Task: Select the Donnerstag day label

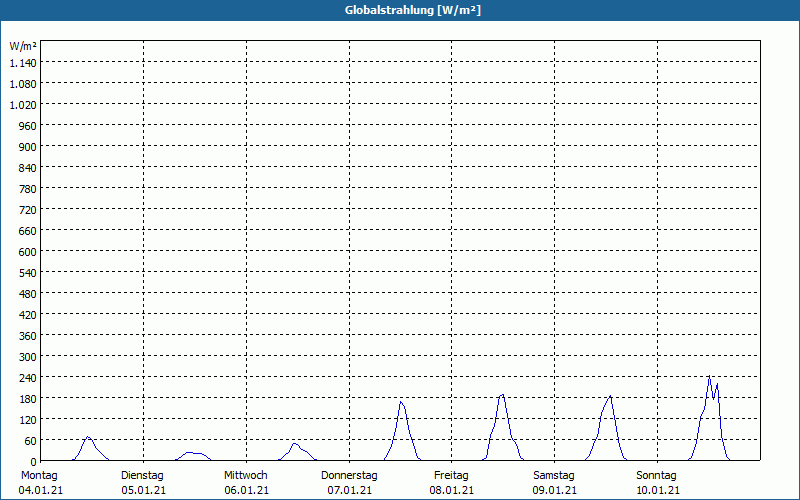Action: pos(349,476)
